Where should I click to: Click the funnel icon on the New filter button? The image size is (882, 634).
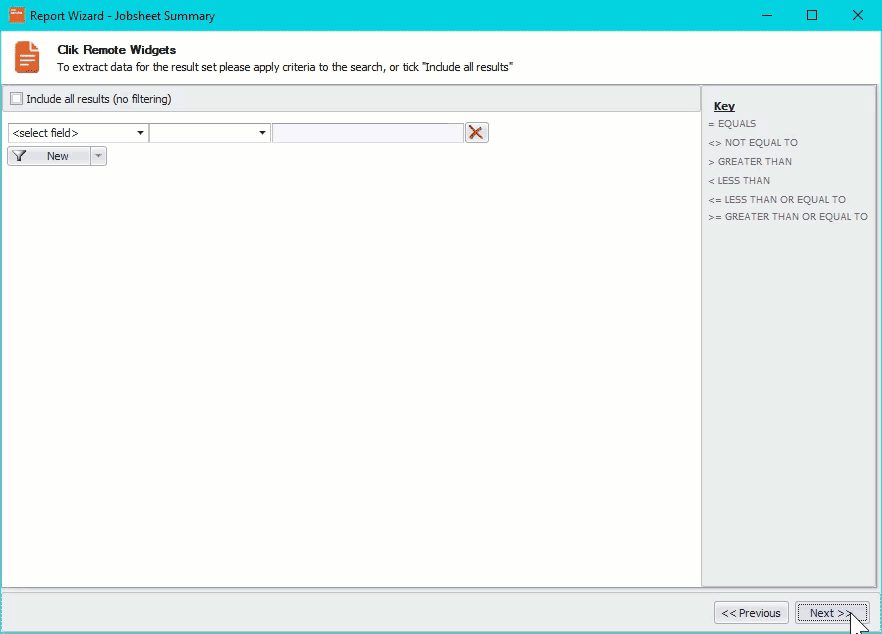21,156
